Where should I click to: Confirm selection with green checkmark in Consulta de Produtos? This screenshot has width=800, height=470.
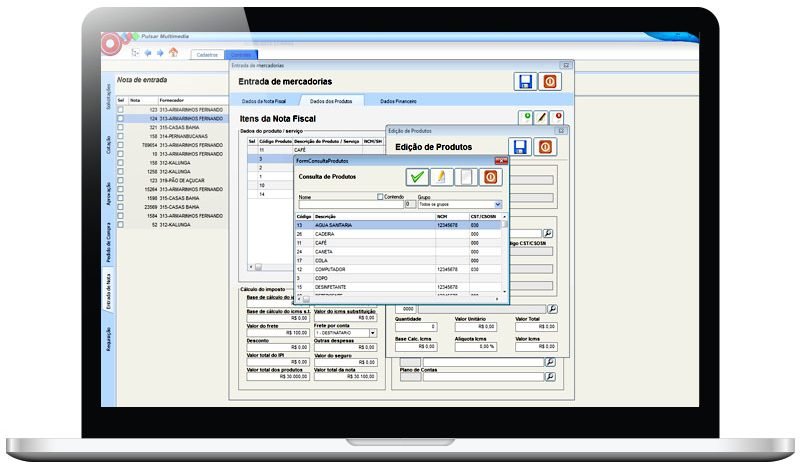416,177
